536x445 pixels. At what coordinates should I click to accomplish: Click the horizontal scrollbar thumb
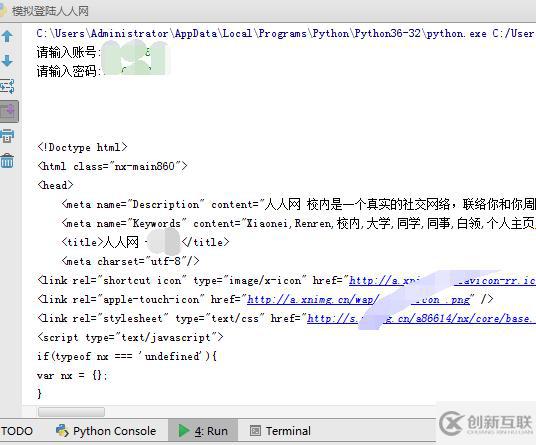(x=71, y=412)
